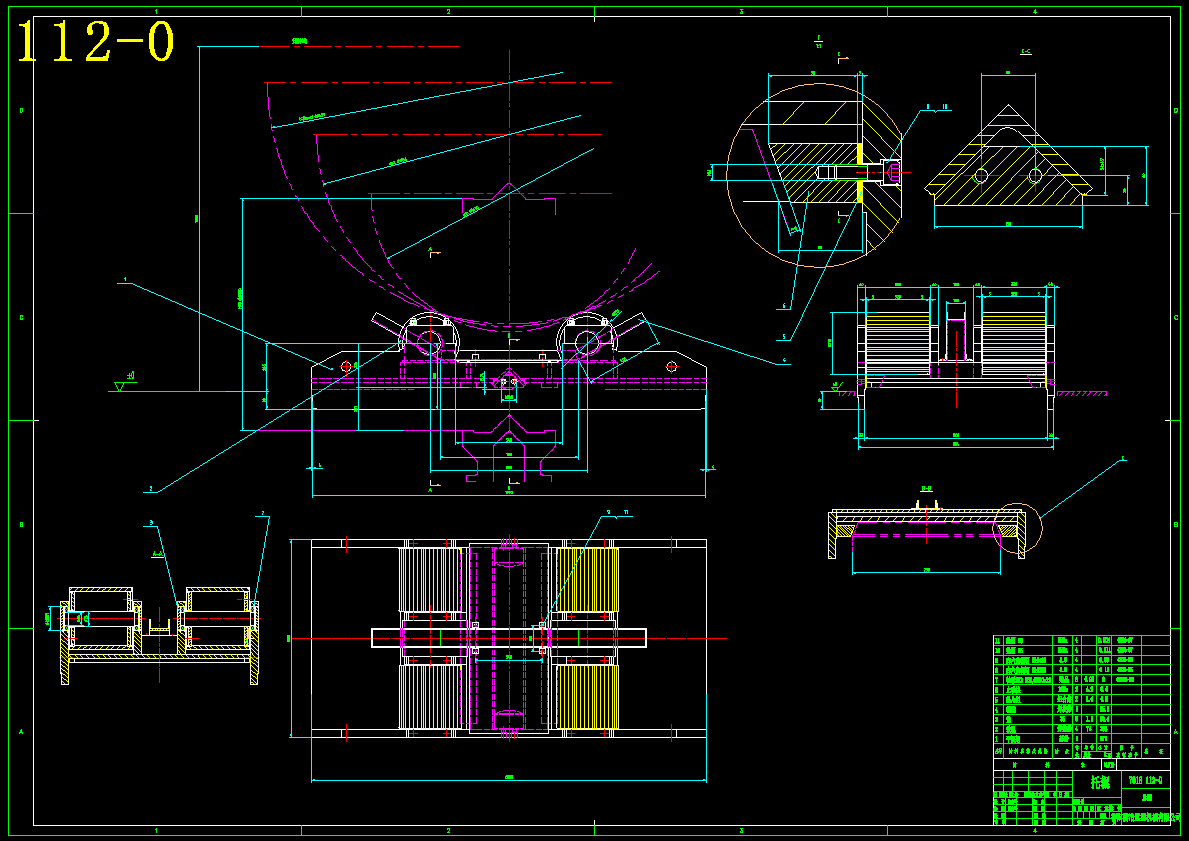
Task: Select the title block cell reading "112-0"
Action: click(1146, 780)
